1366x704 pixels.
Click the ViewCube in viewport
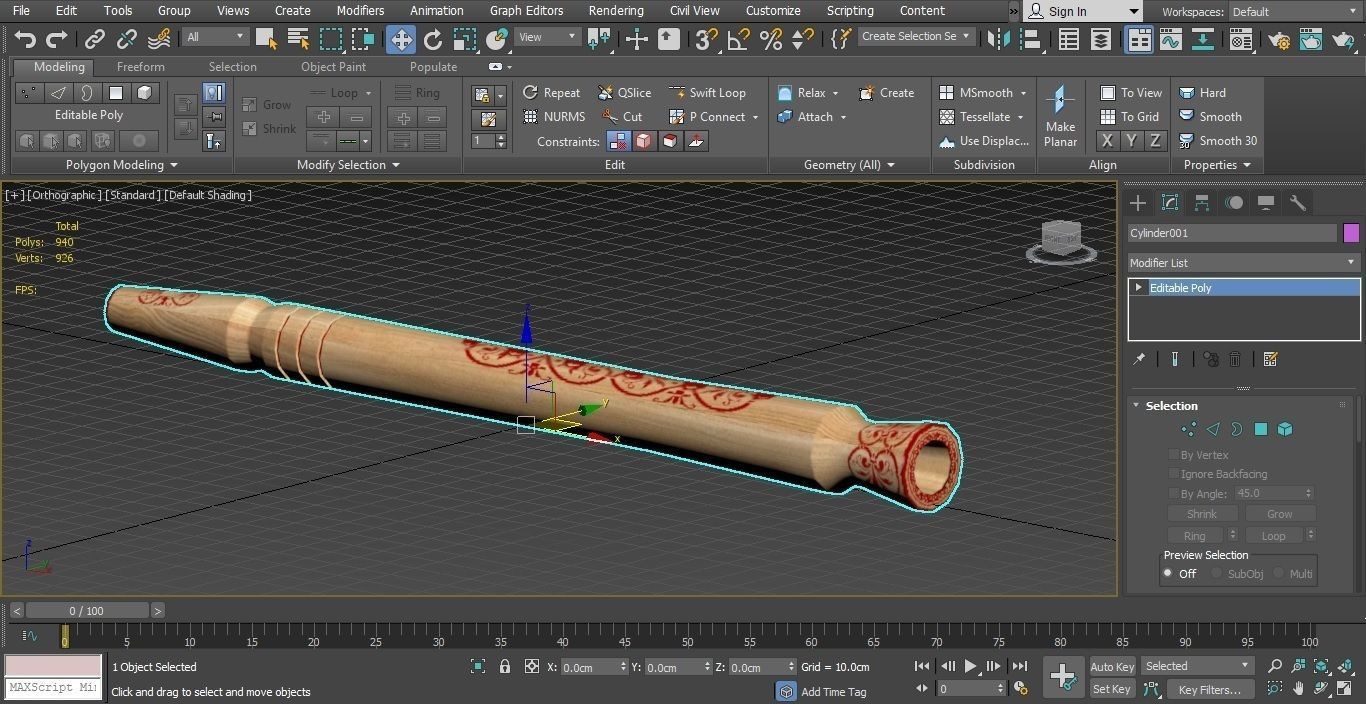[x=1061, y=241]
